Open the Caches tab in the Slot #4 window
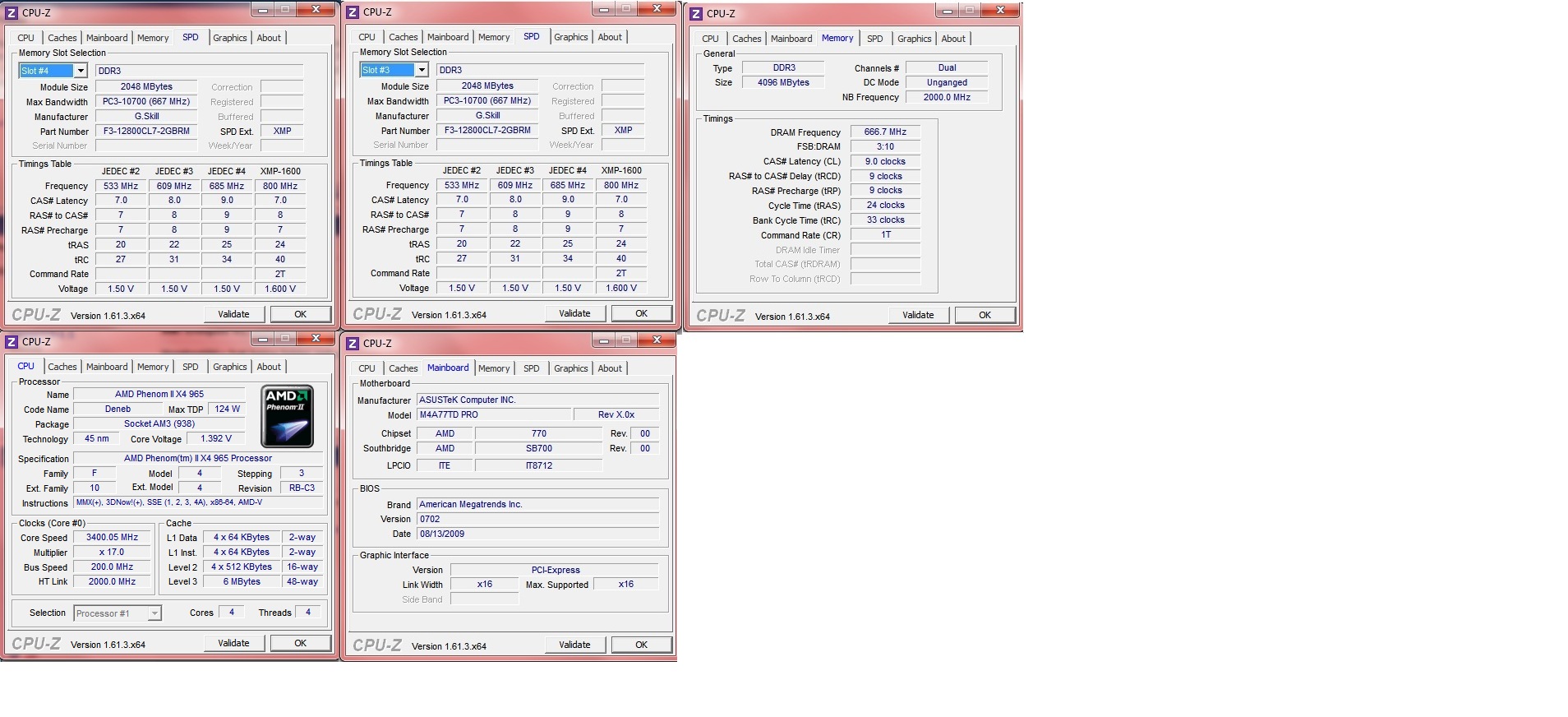 tap(62, 38)
